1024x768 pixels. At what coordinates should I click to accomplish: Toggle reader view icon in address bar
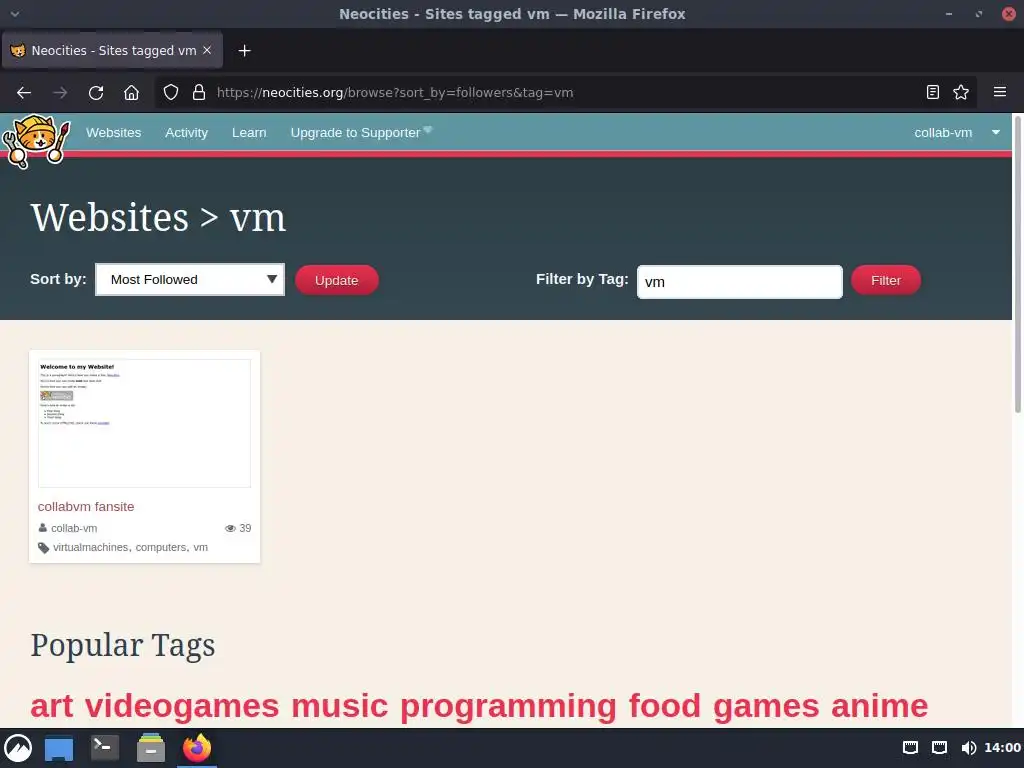(933, 93)
